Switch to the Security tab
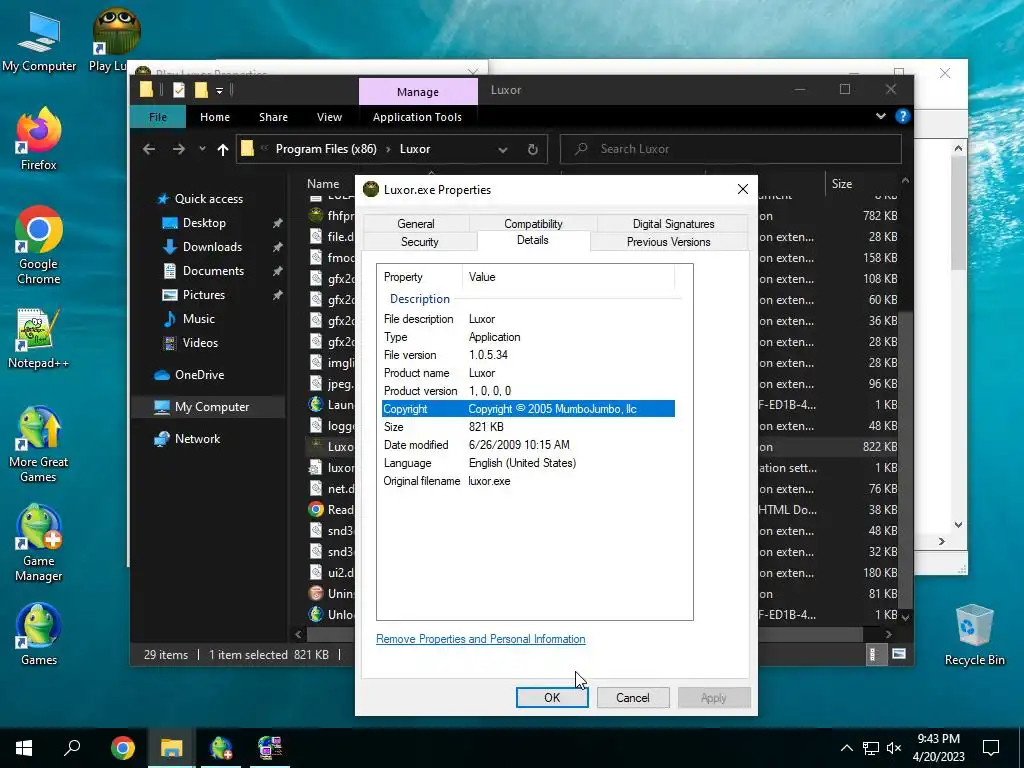The image size is (1024, 768). tap(420, 242)
